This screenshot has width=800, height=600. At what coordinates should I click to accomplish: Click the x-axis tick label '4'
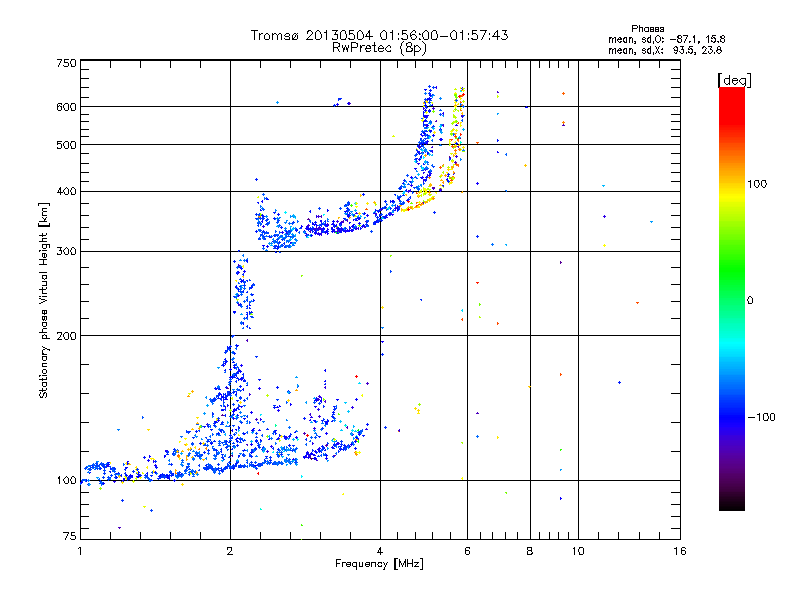coord(380,551)
